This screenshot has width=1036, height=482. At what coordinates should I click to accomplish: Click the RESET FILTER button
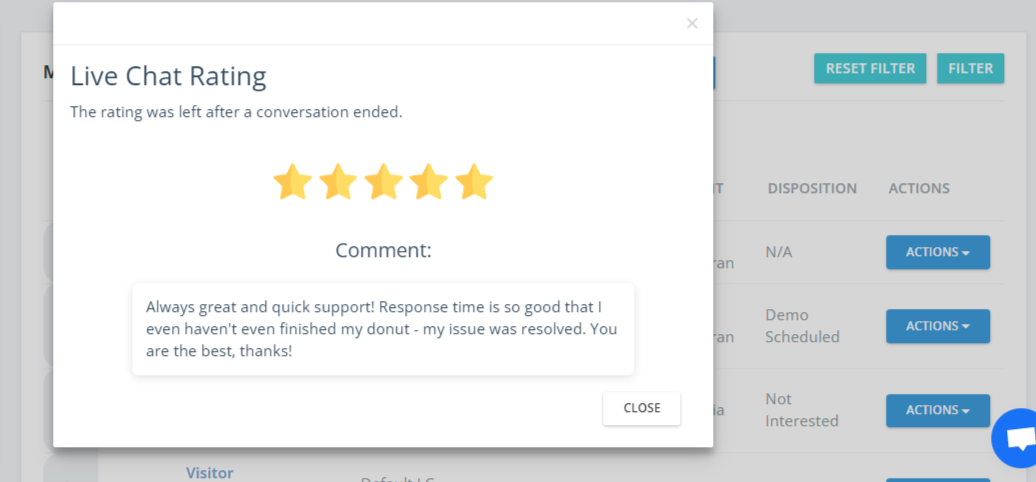point(870,69)
